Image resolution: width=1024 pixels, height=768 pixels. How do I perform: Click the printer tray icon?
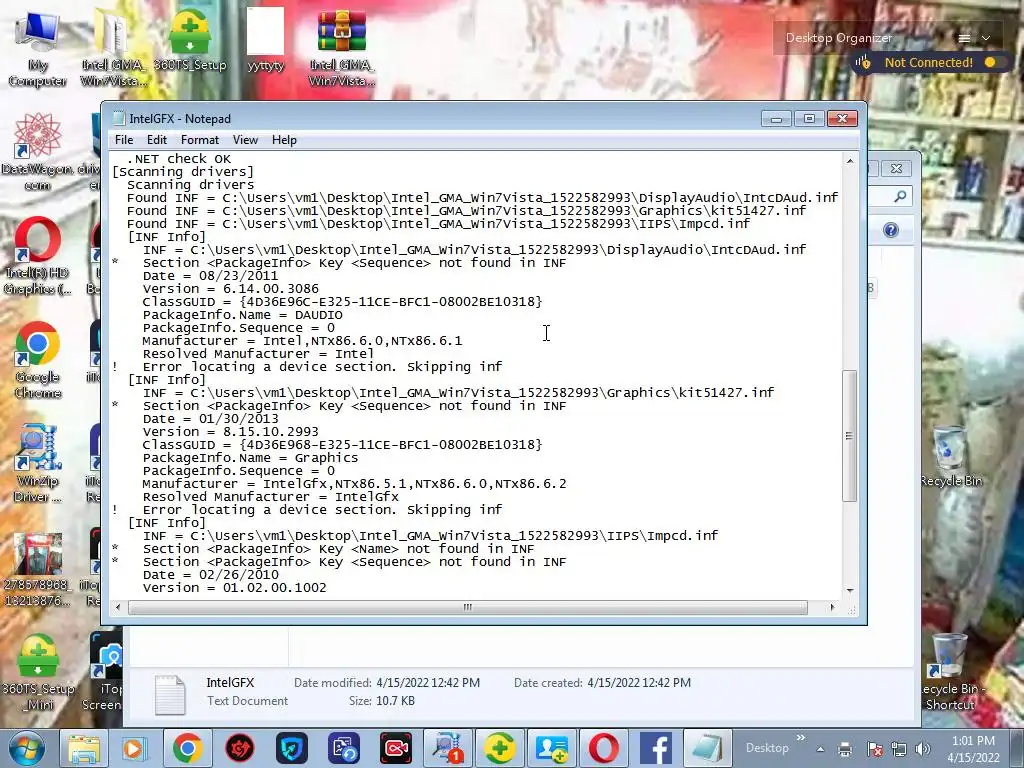point(844,749)
